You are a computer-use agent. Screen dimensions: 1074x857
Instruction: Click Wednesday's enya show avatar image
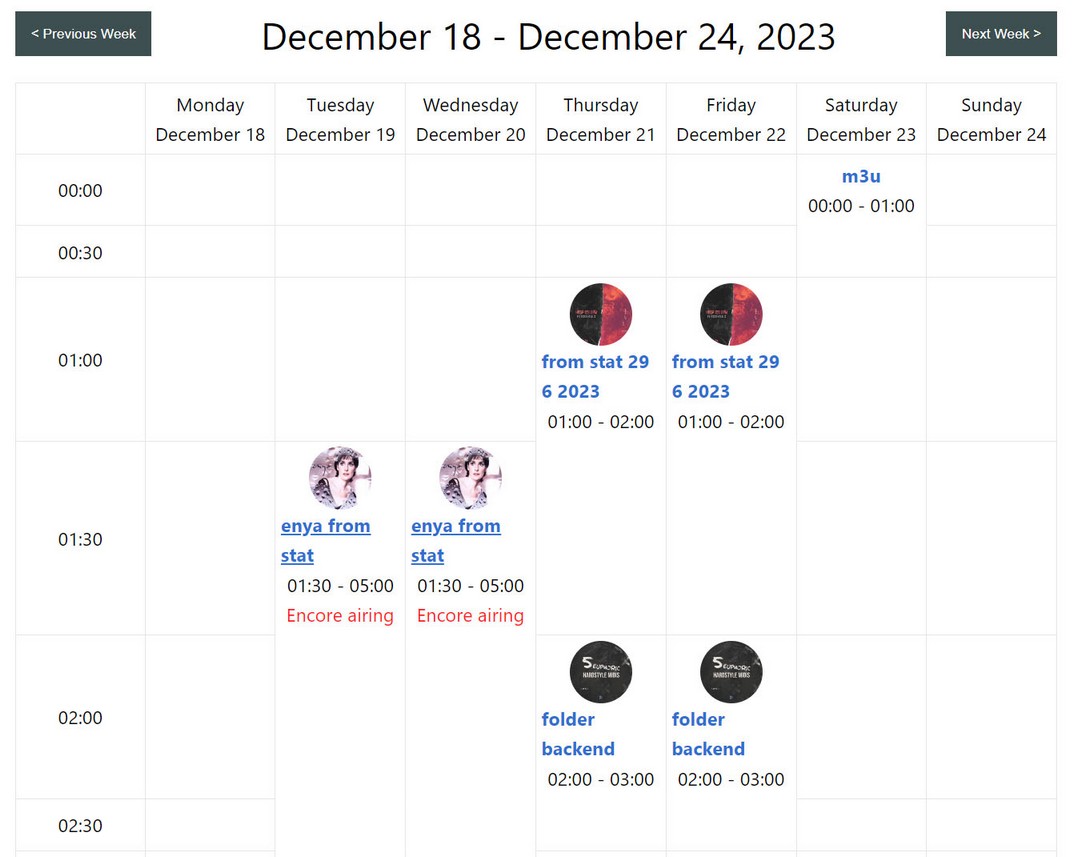(470, 478)
